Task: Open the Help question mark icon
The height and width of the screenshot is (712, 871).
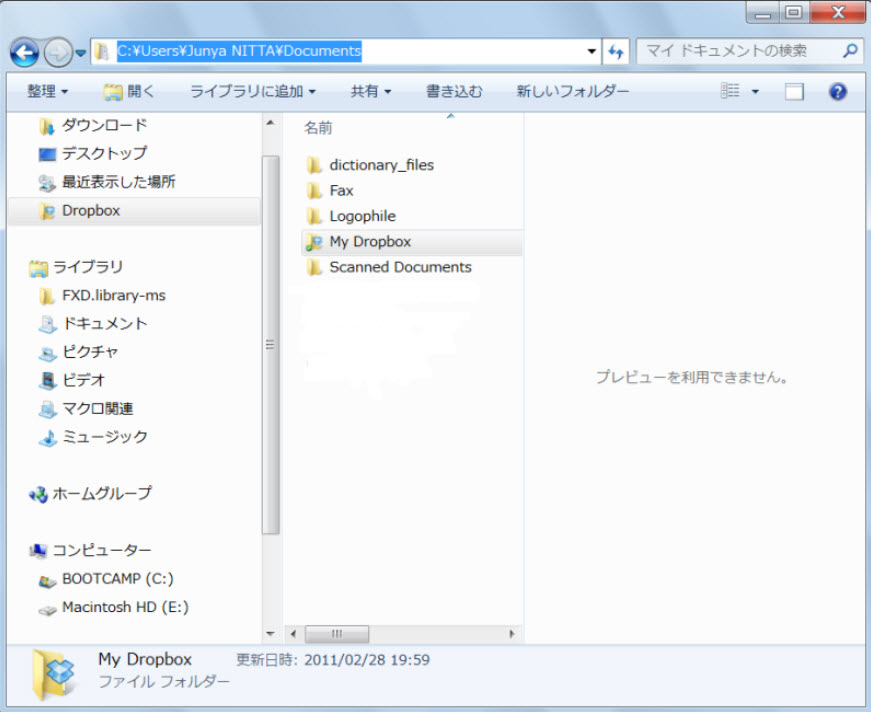Action: point(838,92)
